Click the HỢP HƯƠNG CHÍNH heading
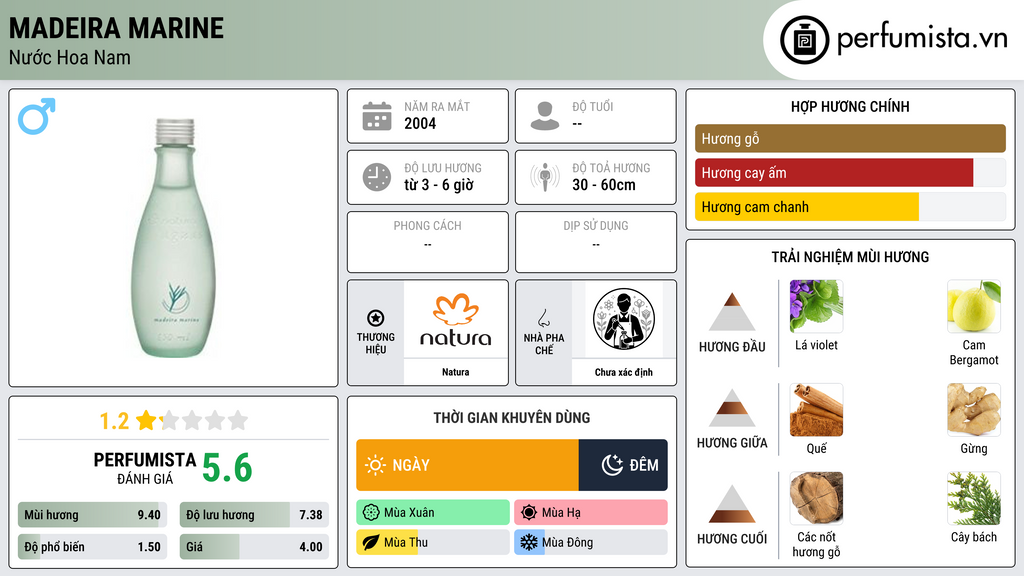The height and width of the screenshot is (576, 1024). tap(850, 106)
